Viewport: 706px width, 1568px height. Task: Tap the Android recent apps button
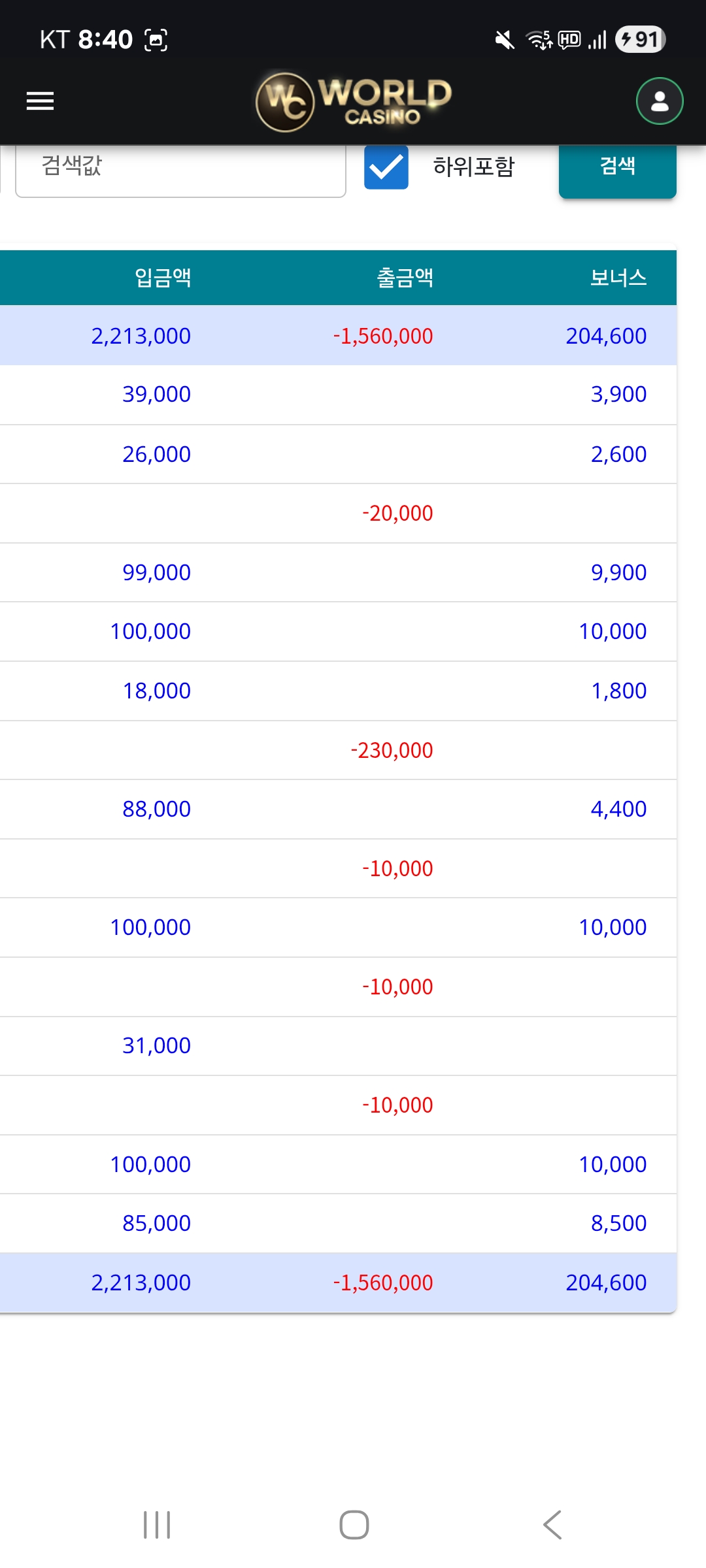click(157, 1525)
